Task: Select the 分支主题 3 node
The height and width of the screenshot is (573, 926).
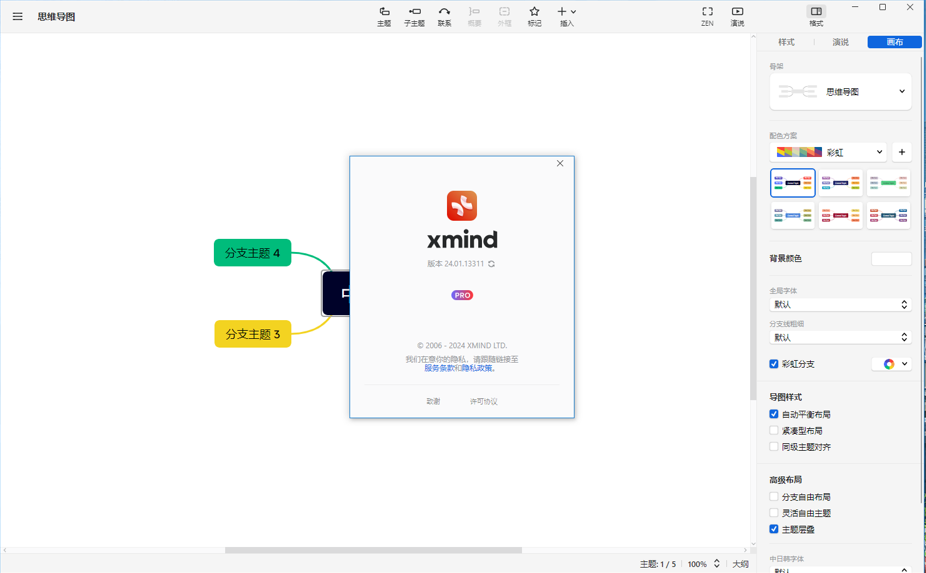Action: (x=252, y=334)
